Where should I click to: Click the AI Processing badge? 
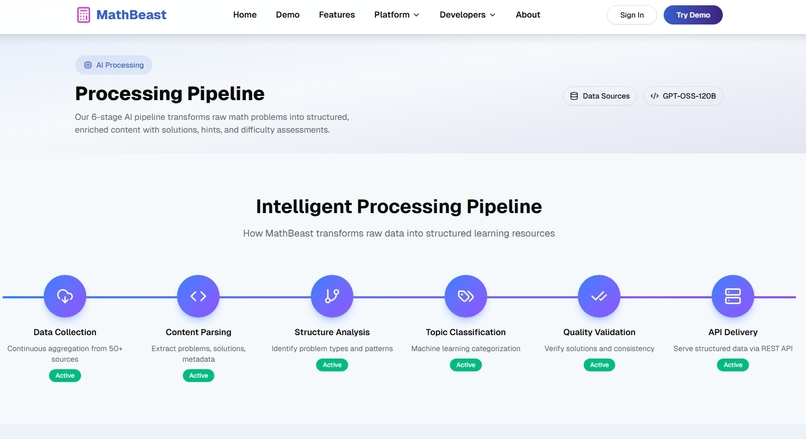114,65
